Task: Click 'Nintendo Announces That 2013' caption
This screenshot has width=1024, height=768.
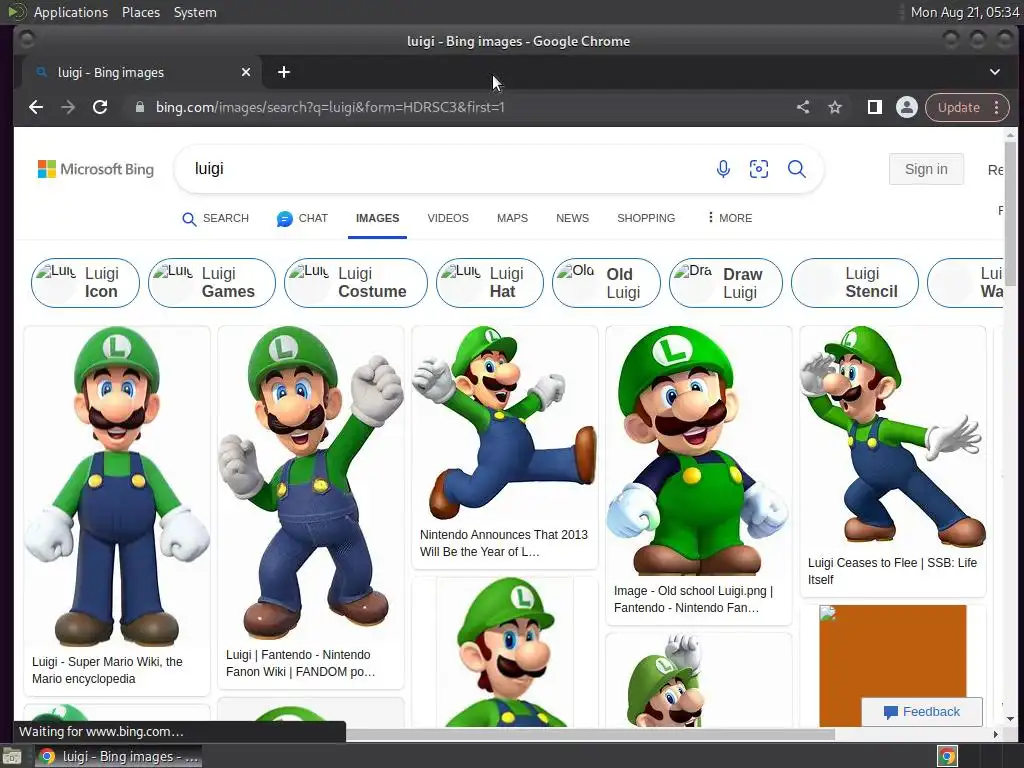Action: pyautogui.click(x=504, y=543)
